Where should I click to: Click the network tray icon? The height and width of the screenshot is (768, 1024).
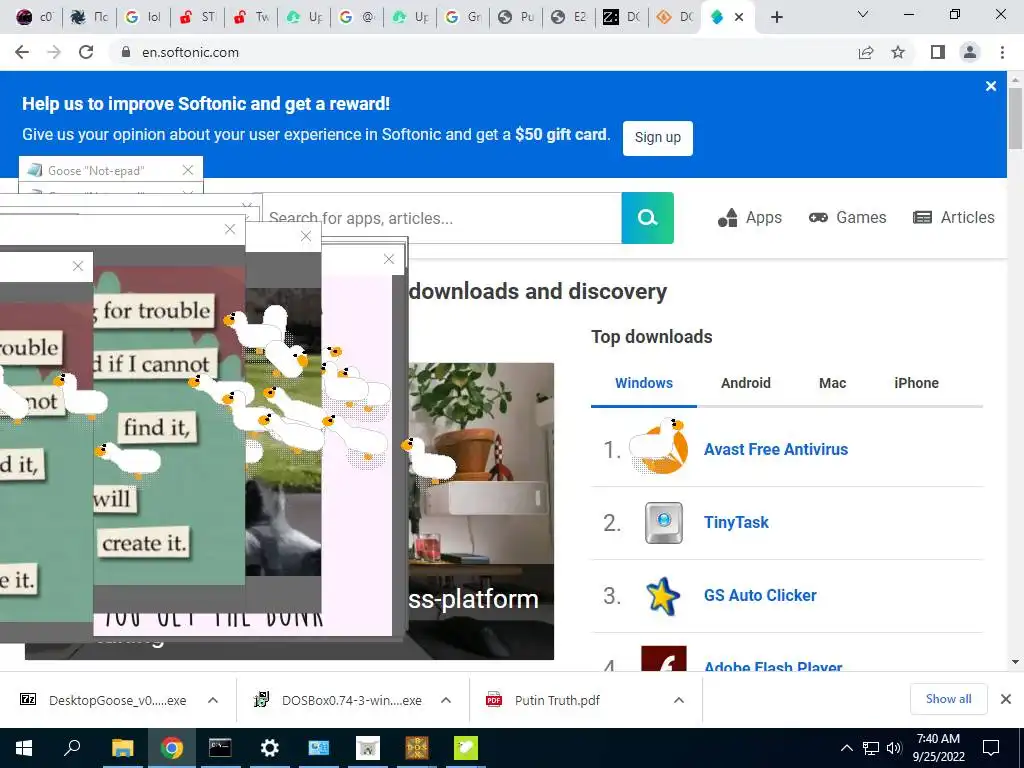tap(871, 748)
